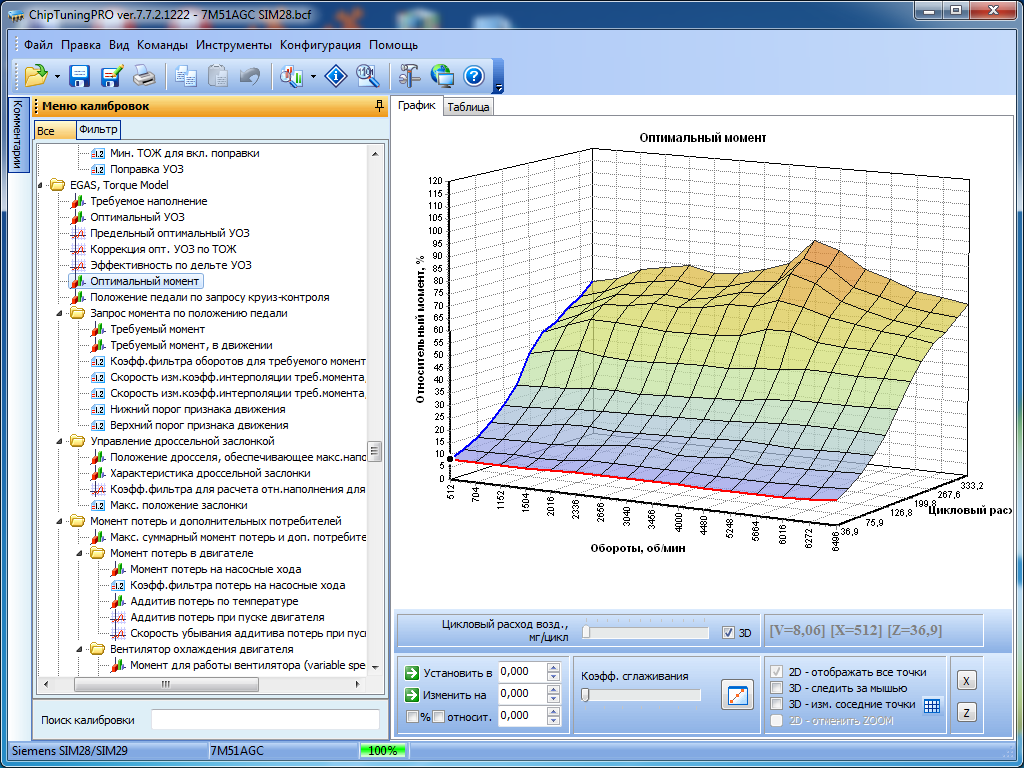Click the 'Коэфф. сглаживания' slider handle
The width and height of the screenshot is (1024, 768).
coord(585,695)
